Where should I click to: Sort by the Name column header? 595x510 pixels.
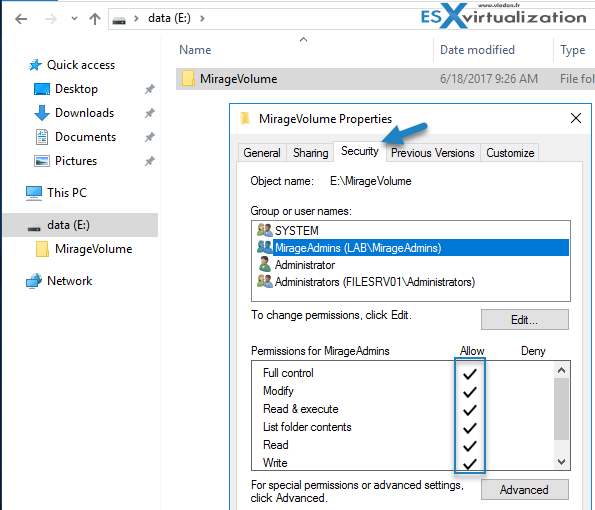coord(195,50)
